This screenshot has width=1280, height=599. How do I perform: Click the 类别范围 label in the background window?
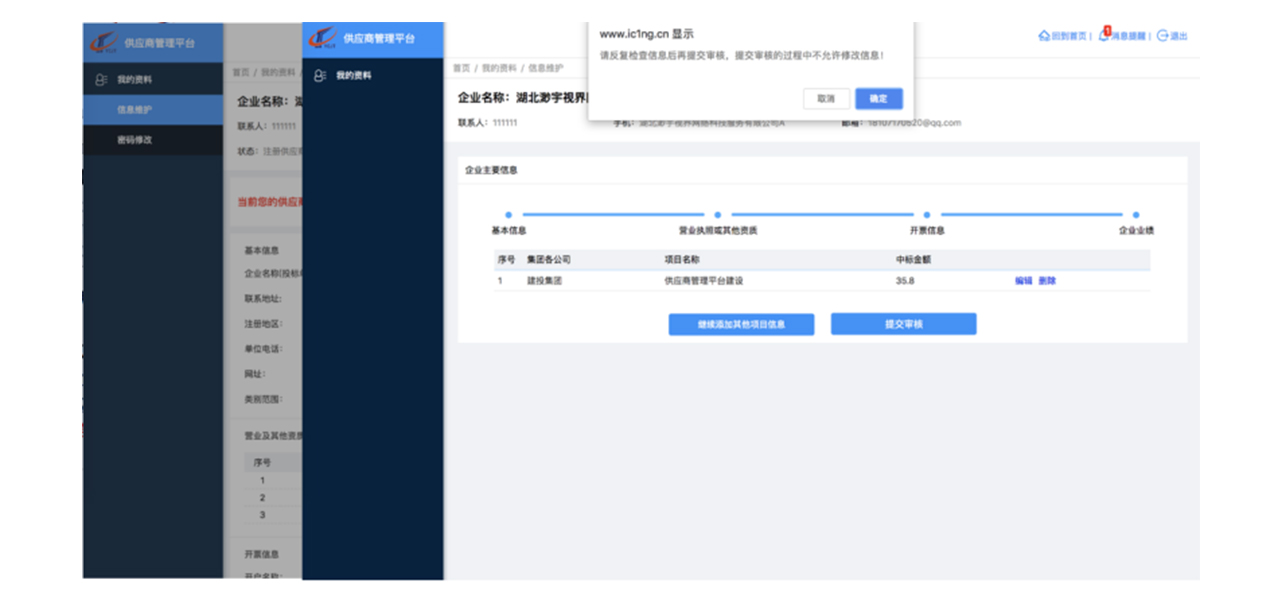(263, 399)
